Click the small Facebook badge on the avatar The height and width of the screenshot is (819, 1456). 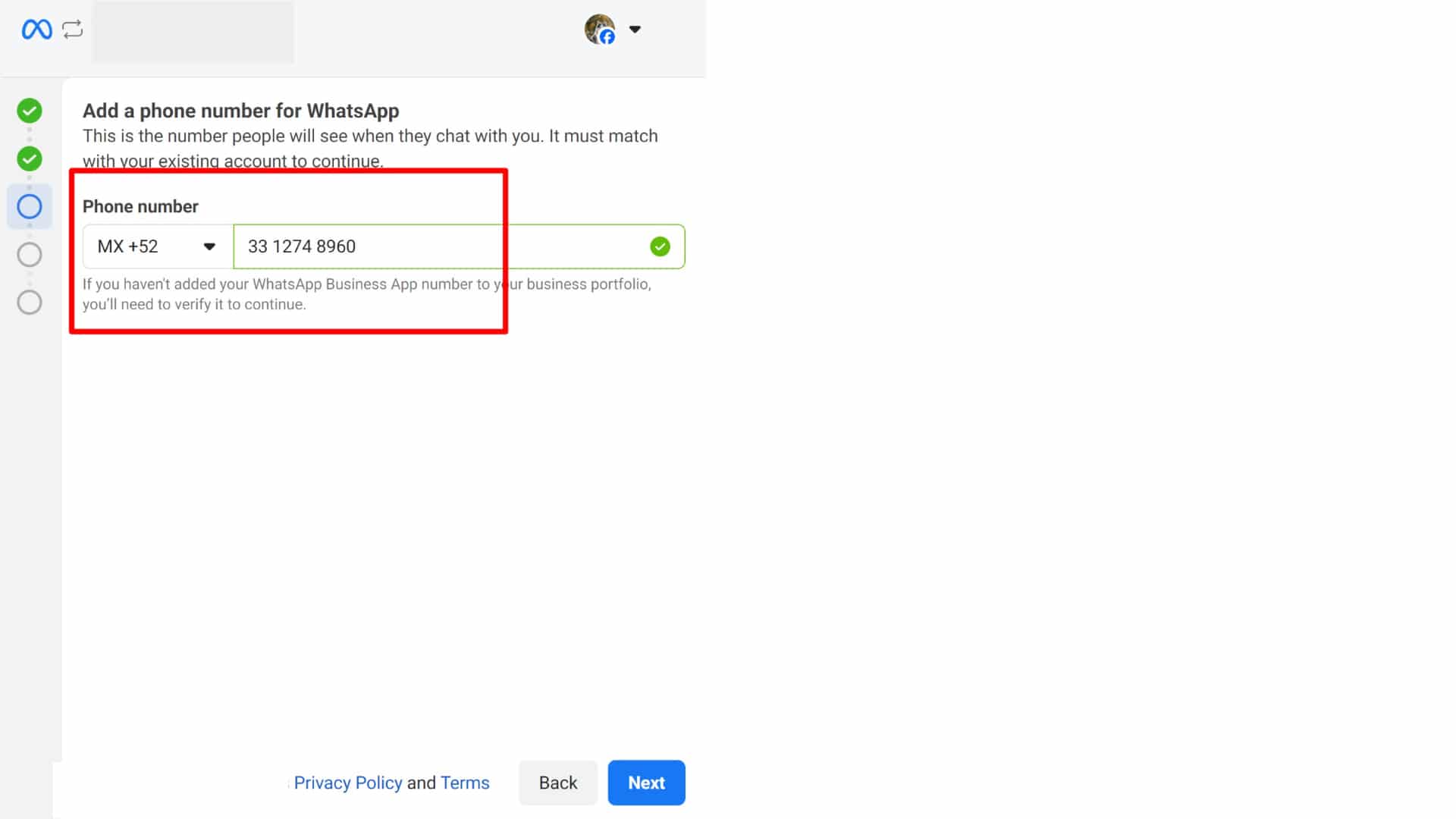click(607, 36)
